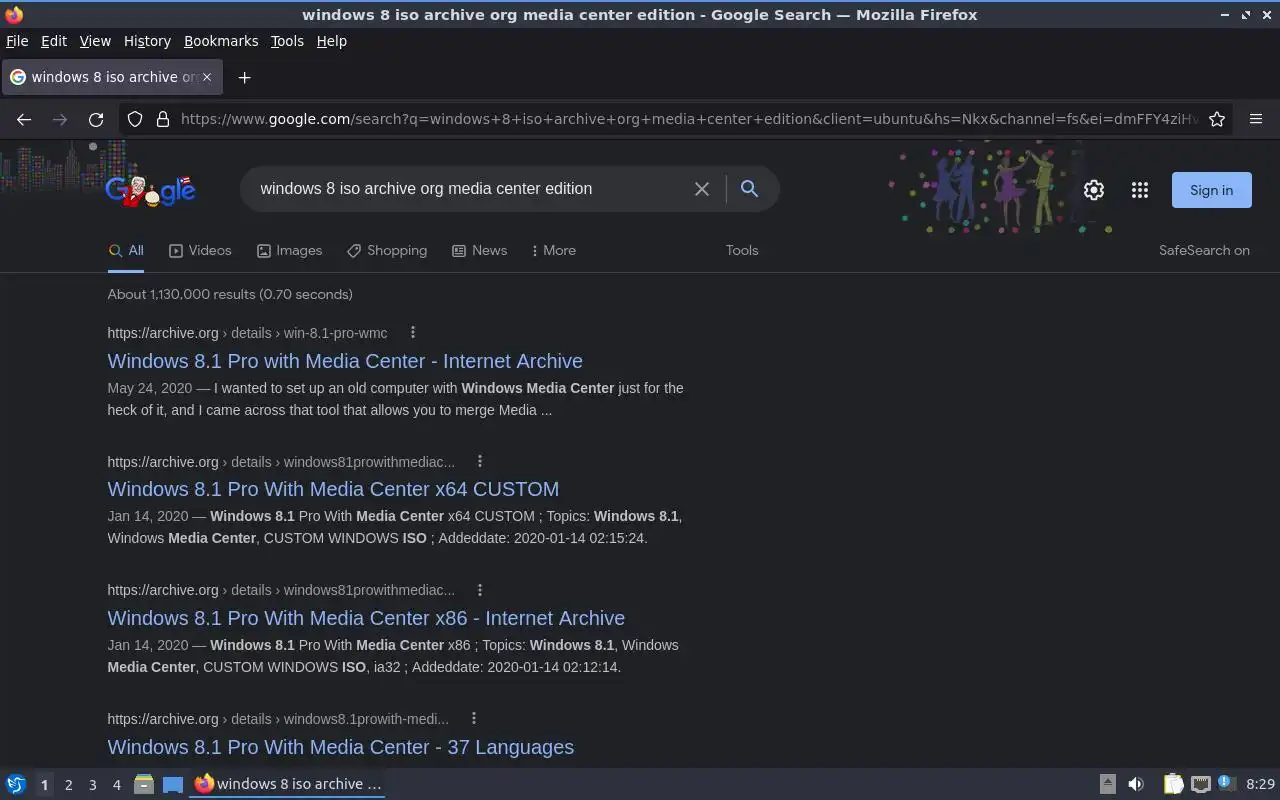This screenshot has height=800, width=1280.
Task: Switch to the Videos results tab
Action: 200,251
